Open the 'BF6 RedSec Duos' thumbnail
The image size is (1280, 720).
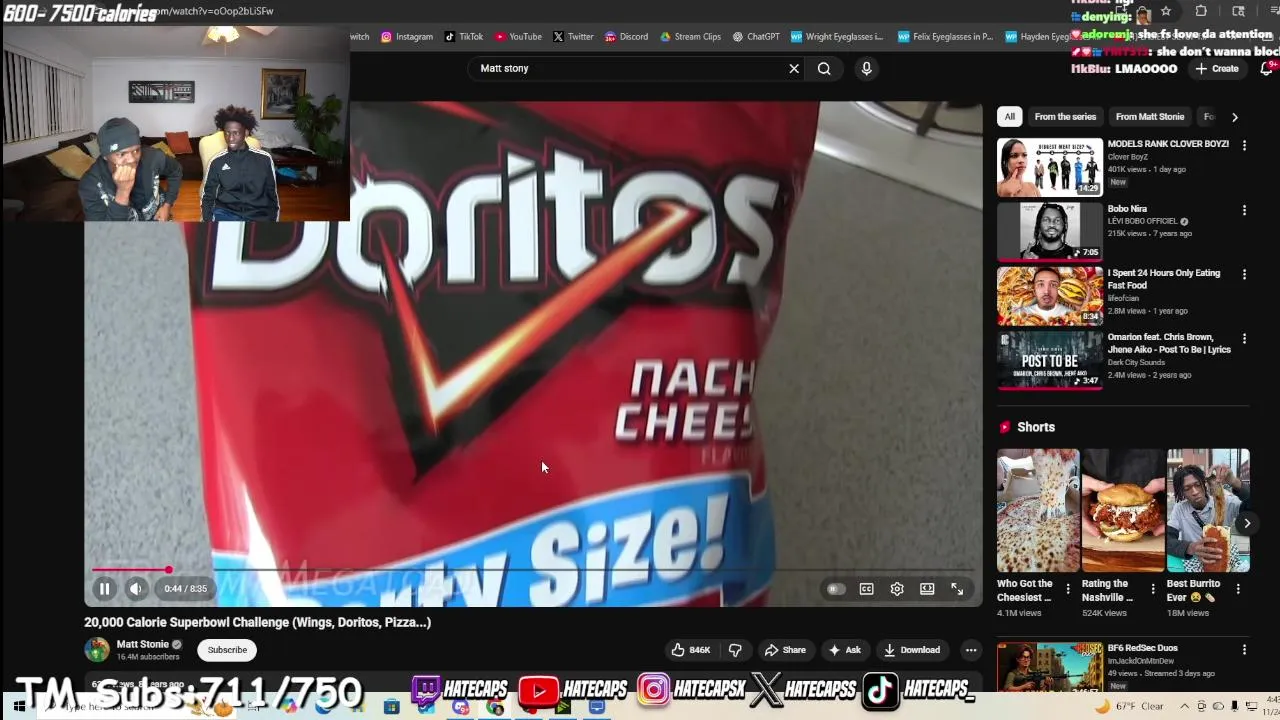1050,667
